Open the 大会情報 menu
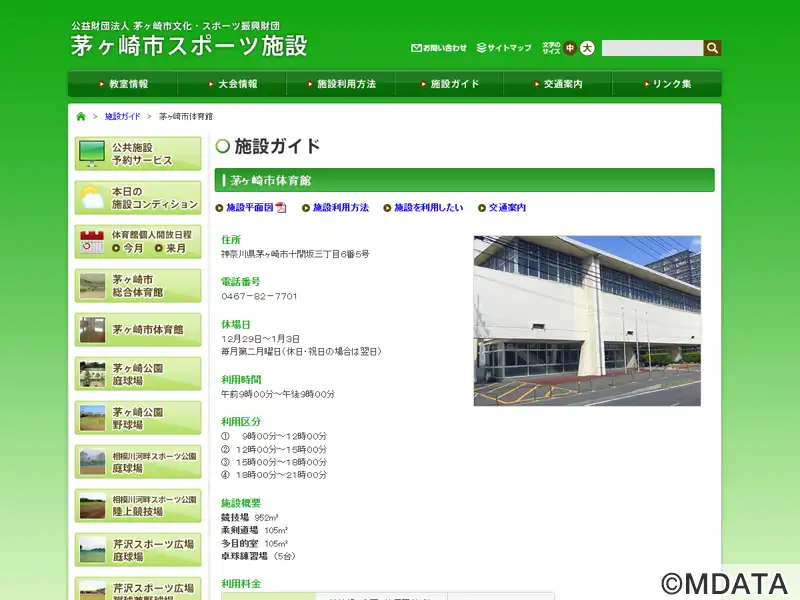 232,84
